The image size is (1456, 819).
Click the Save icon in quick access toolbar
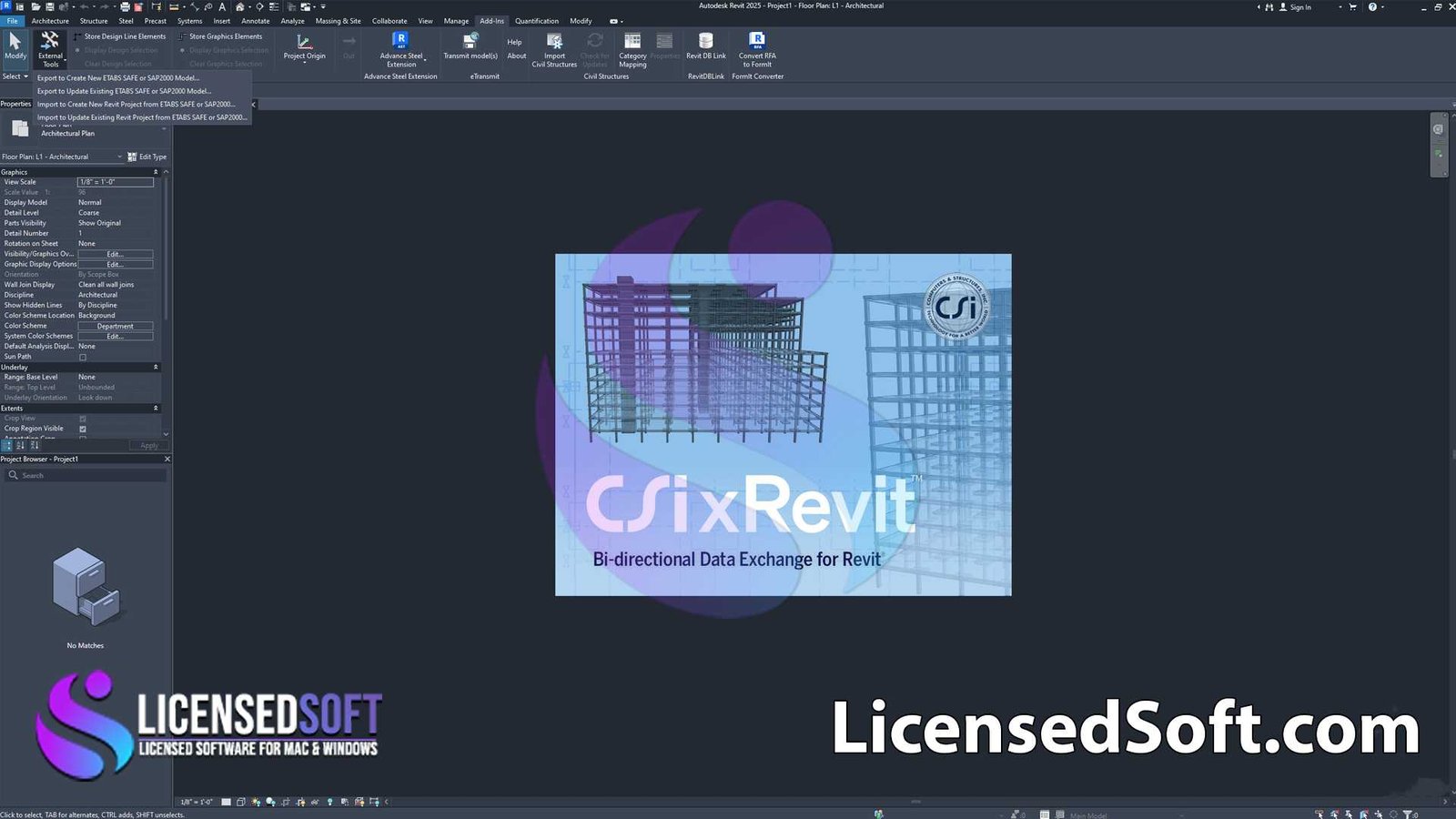(x=50, y=6)
